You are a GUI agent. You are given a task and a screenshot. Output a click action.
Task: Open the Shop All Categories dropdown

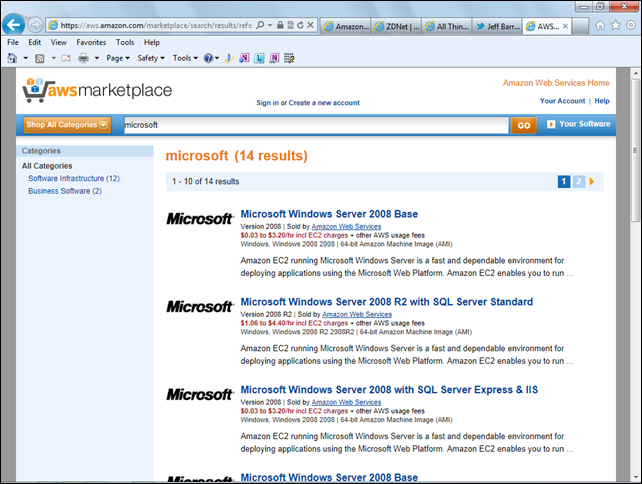67,124
